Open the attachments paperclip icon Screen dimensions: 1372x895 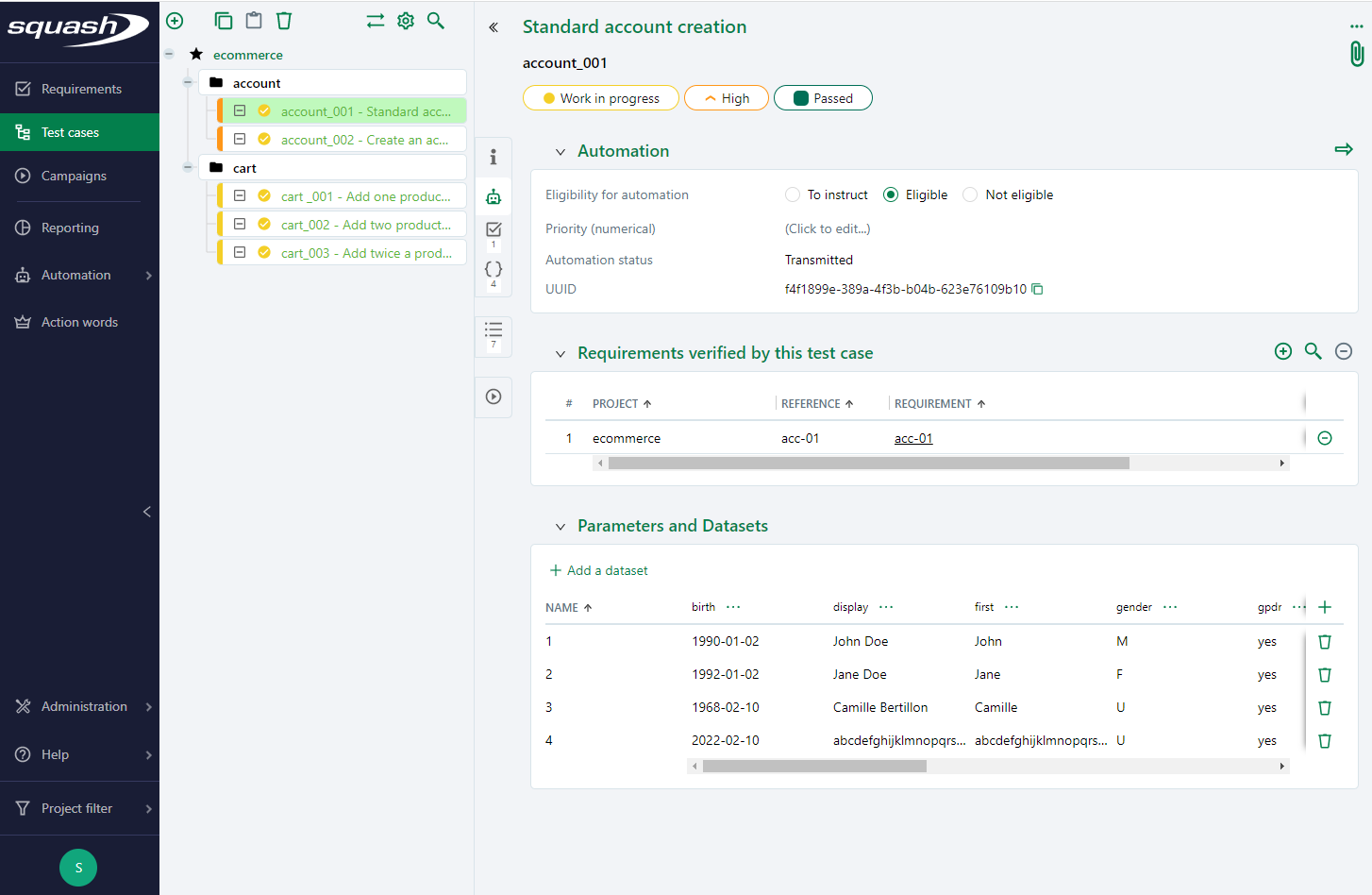(x=1356, y=54)
